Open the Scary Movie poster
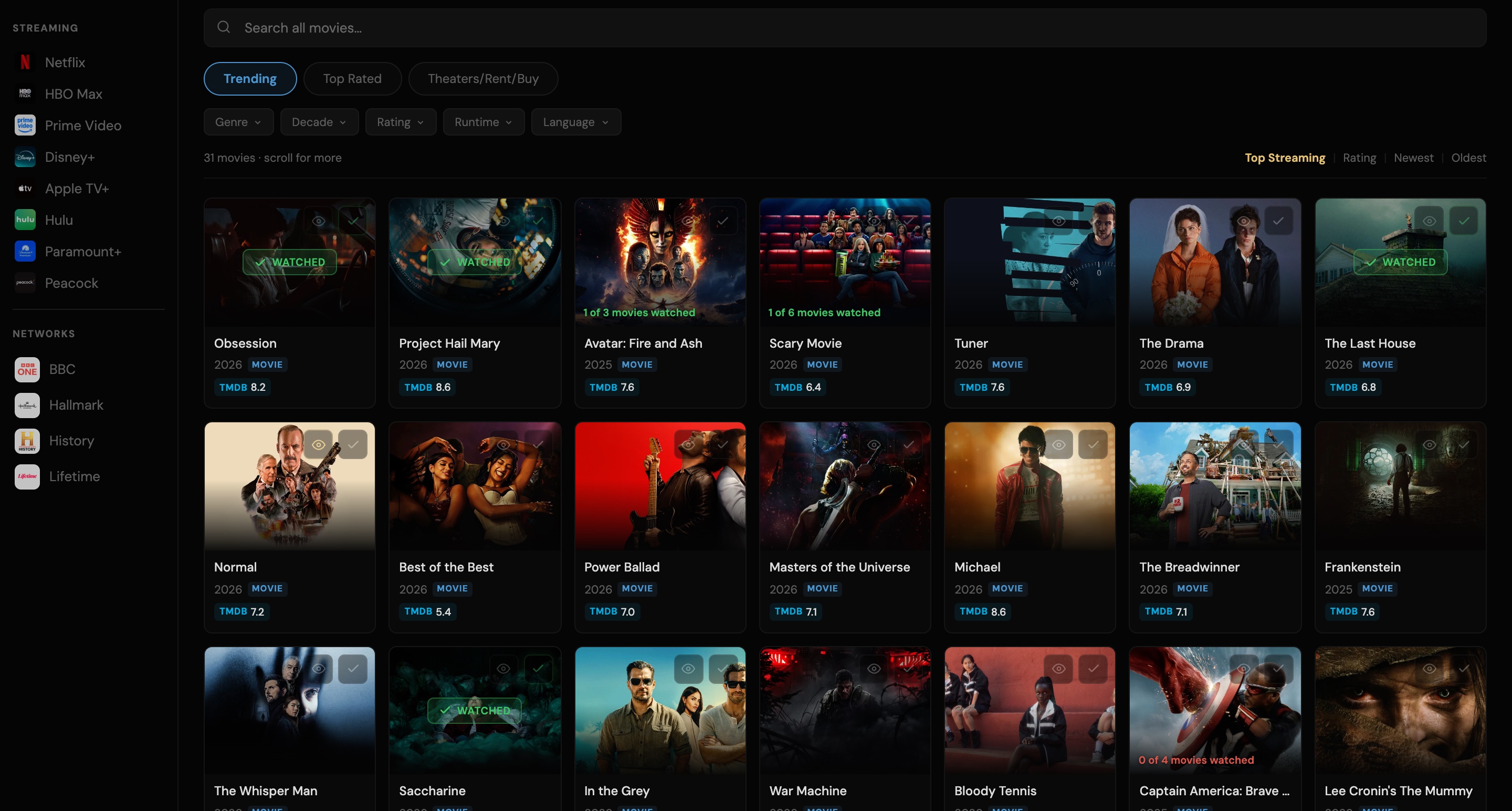The width and height of the screenshot is (1512, 811). click(845, 263)
